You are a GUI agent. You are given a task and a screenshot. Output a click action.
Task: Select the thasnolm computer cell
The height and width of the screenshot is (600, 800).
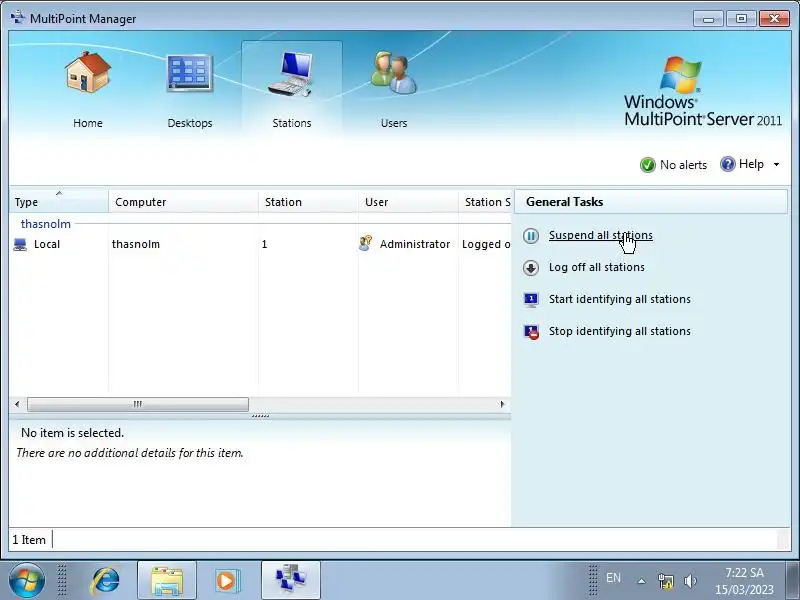(x=136, y=244)
